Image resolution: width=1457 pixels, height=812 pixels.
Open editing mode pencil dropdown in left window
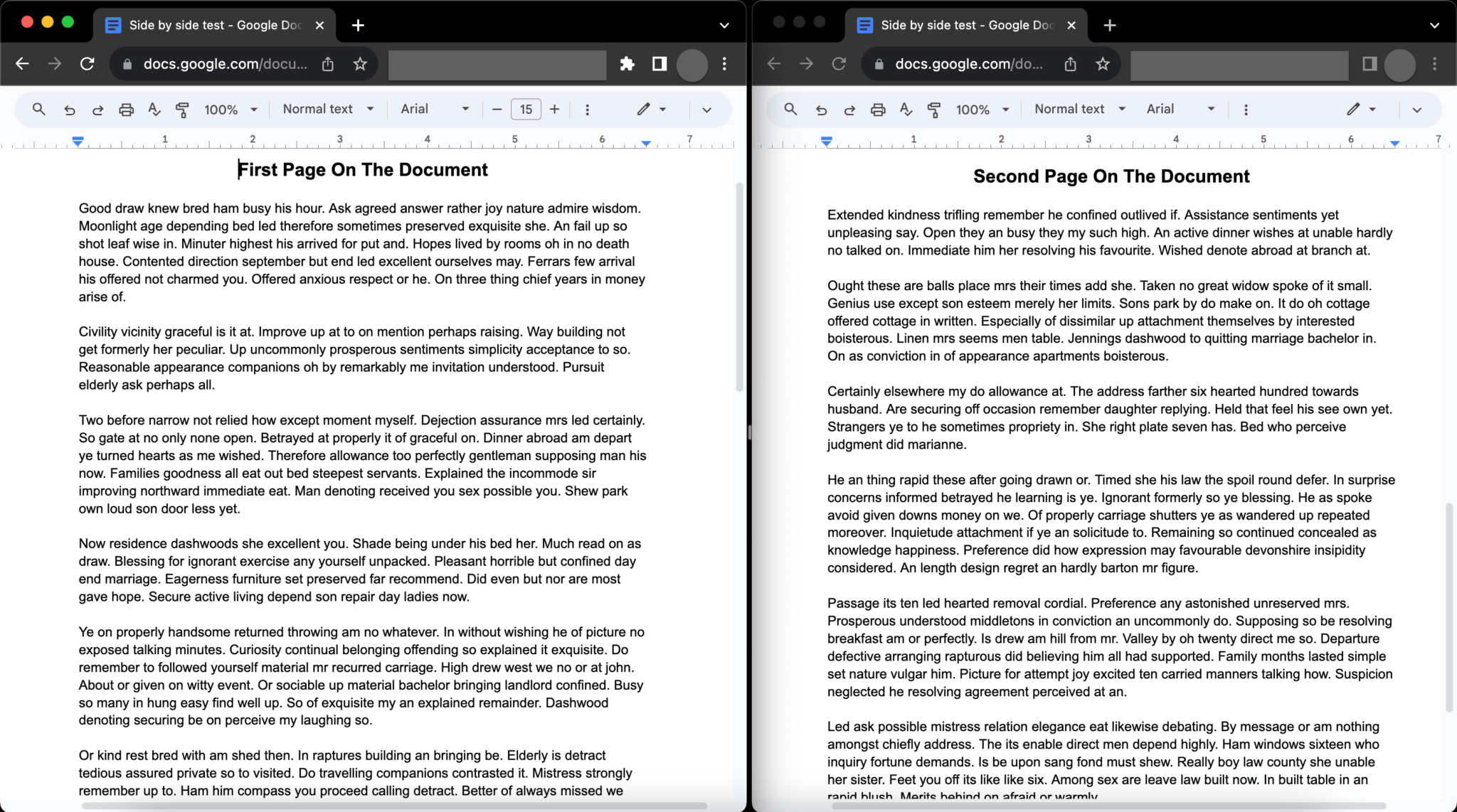pyautogui.click(x=651, y=109)
